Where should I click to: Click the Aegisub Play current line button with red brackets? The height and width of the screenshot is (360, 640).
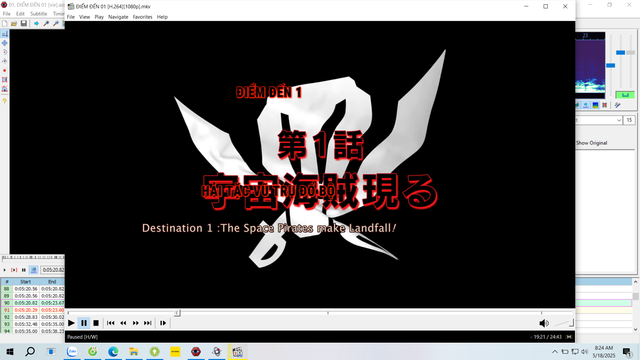[14, 270]
